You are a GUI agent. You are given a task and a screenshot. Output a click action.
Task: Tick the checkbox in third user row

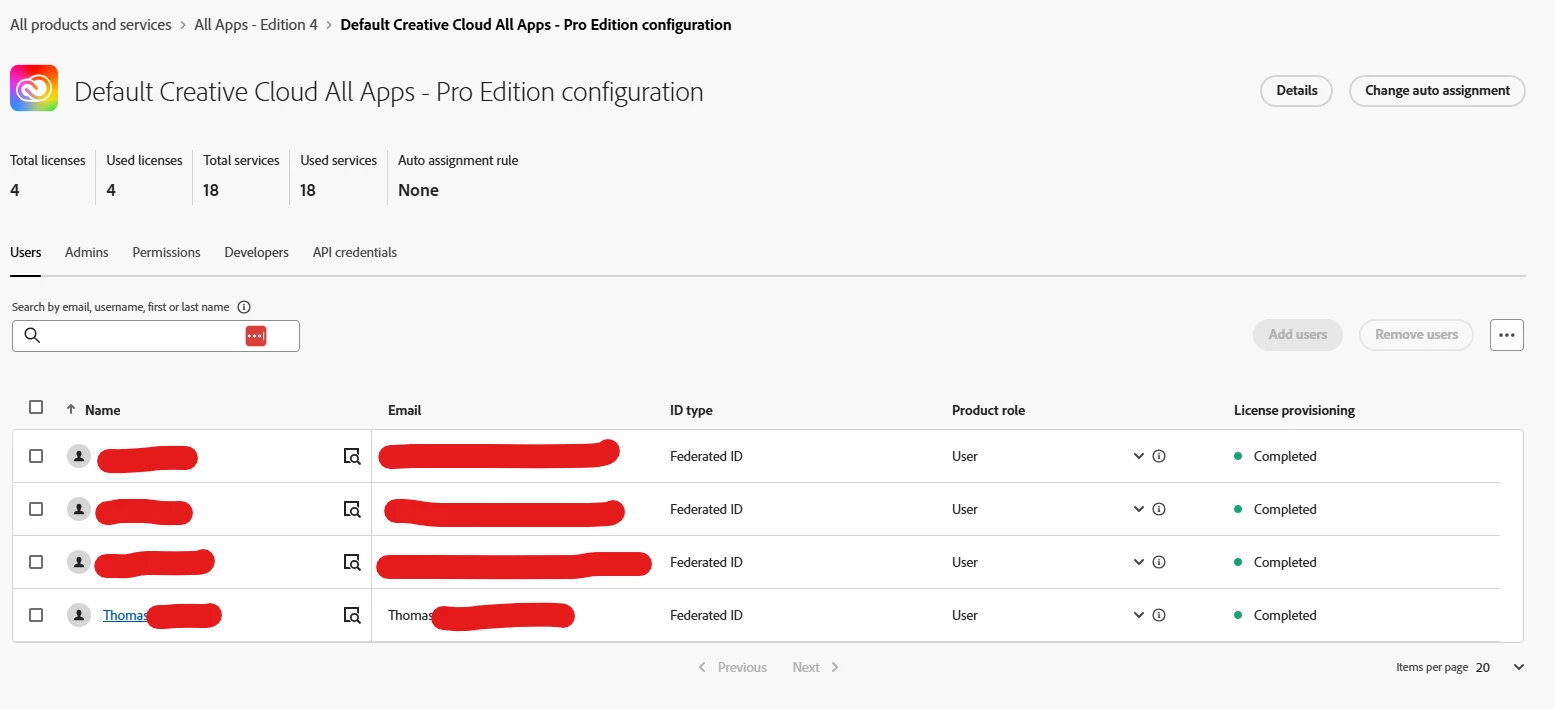pyautogui.click(x=36, y=562)
